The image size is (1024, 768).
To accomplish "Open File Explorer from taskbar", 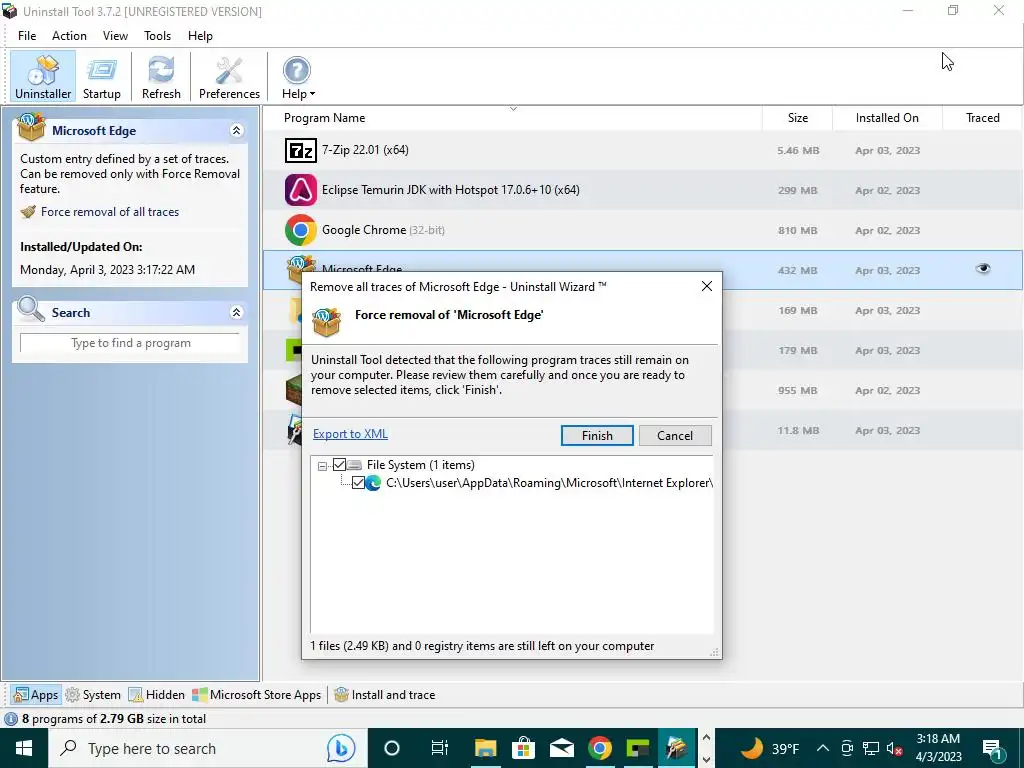I will 485,748.
